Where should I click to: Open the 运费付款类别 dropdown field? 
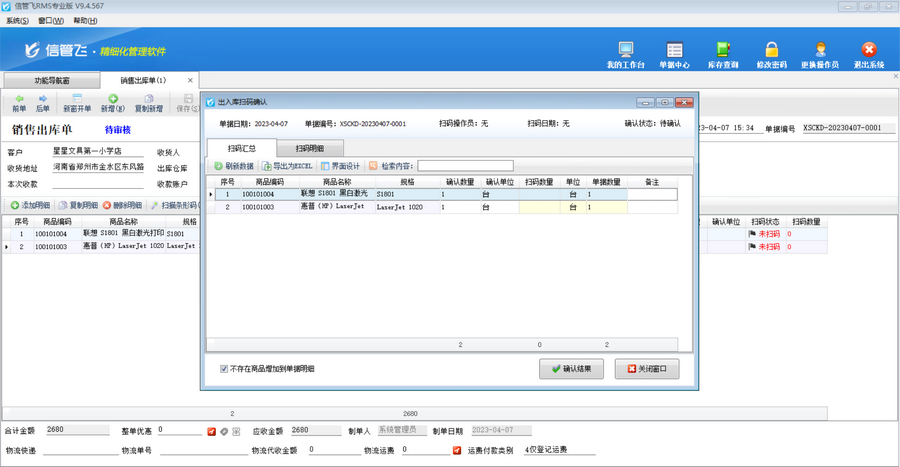558,451
